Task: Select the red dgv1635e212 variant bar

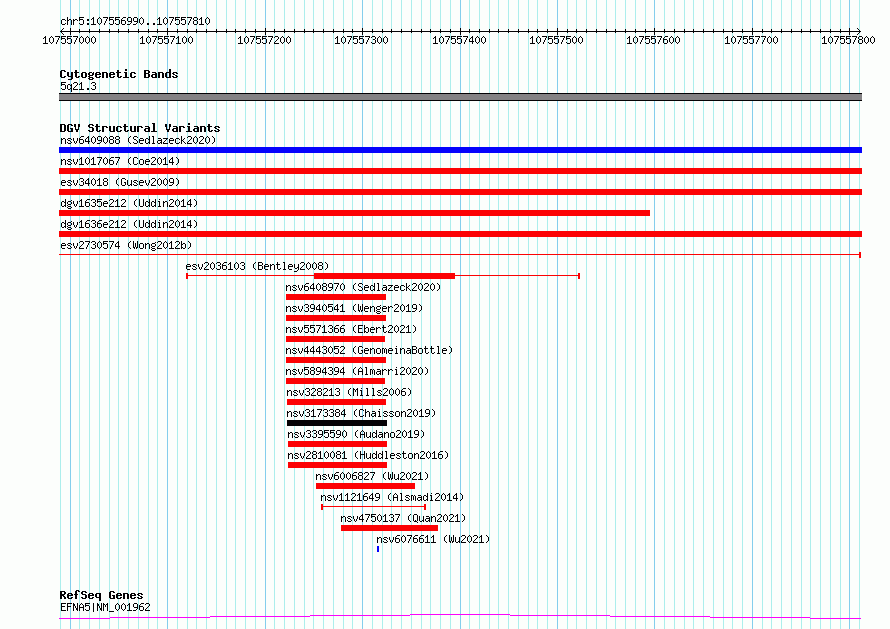Action: point(354,213)
